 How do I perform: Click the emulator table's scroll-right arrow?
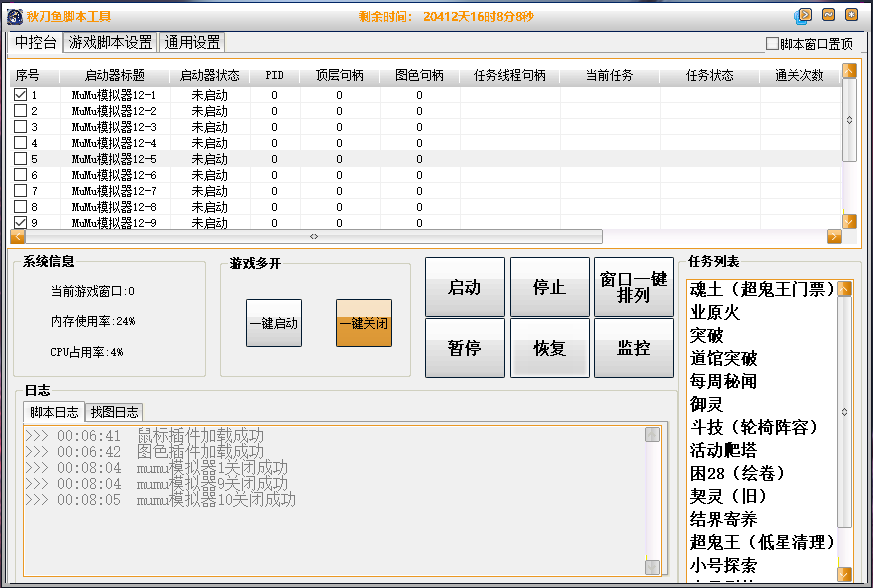click(x=834, y=237)
